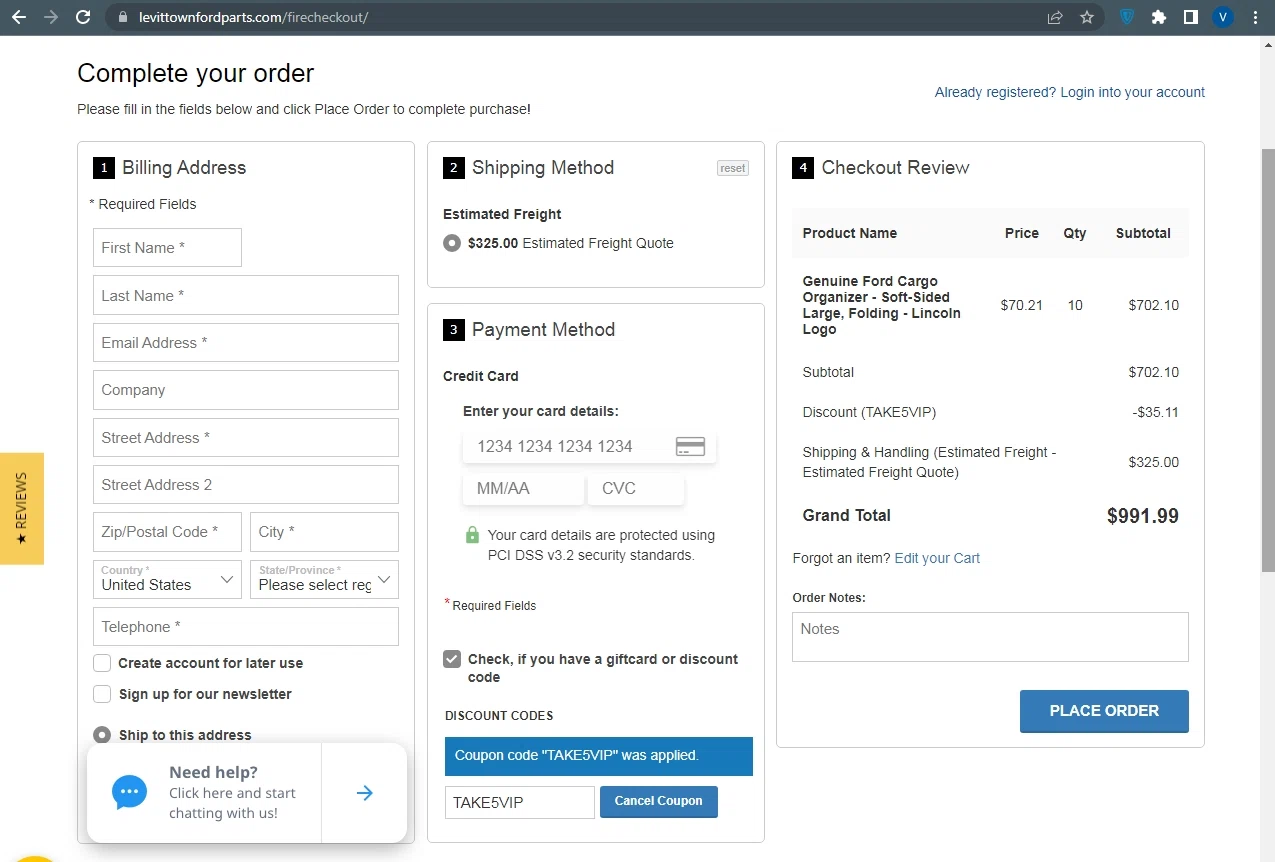This screenshot has height=862, width=1275.
Task: Open the Extensions puzzle icon
Action: point(1159,17)
